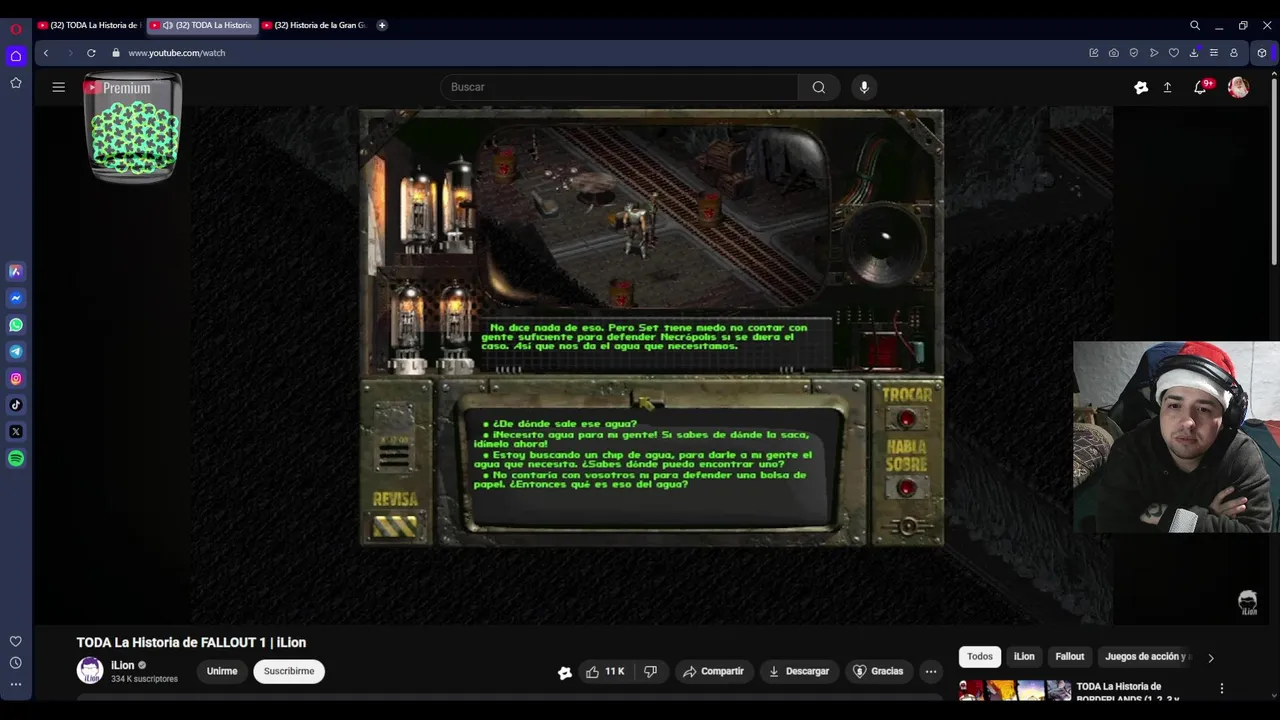Select the Fallout filter chip
Image resolution: width=1280 pixels, height=720 pixels.
1070,657
